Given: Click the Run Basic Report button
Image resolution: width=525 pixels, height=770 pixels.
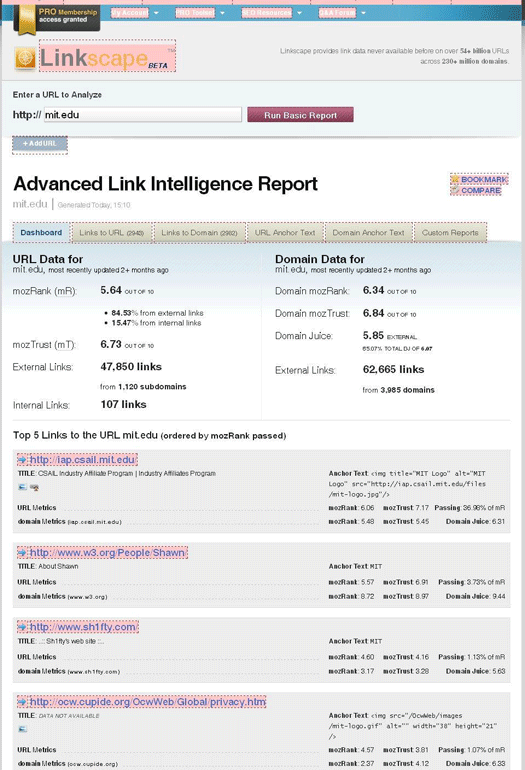Looking at the screenshot, I should (301, 115).
